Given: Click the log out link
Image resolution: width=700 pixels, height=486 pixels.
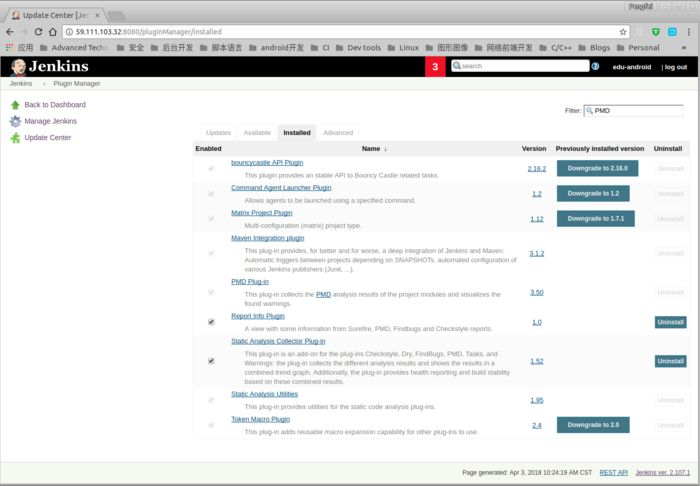Looking at the screenshot, I should tap(675, 67).
